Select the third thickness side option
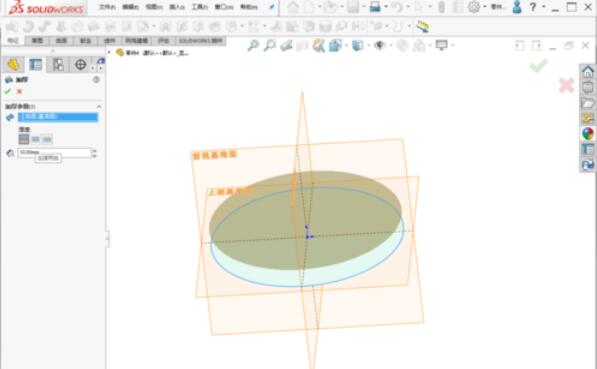This screenshot has height=369, width=597. click(x=47, y=139)
